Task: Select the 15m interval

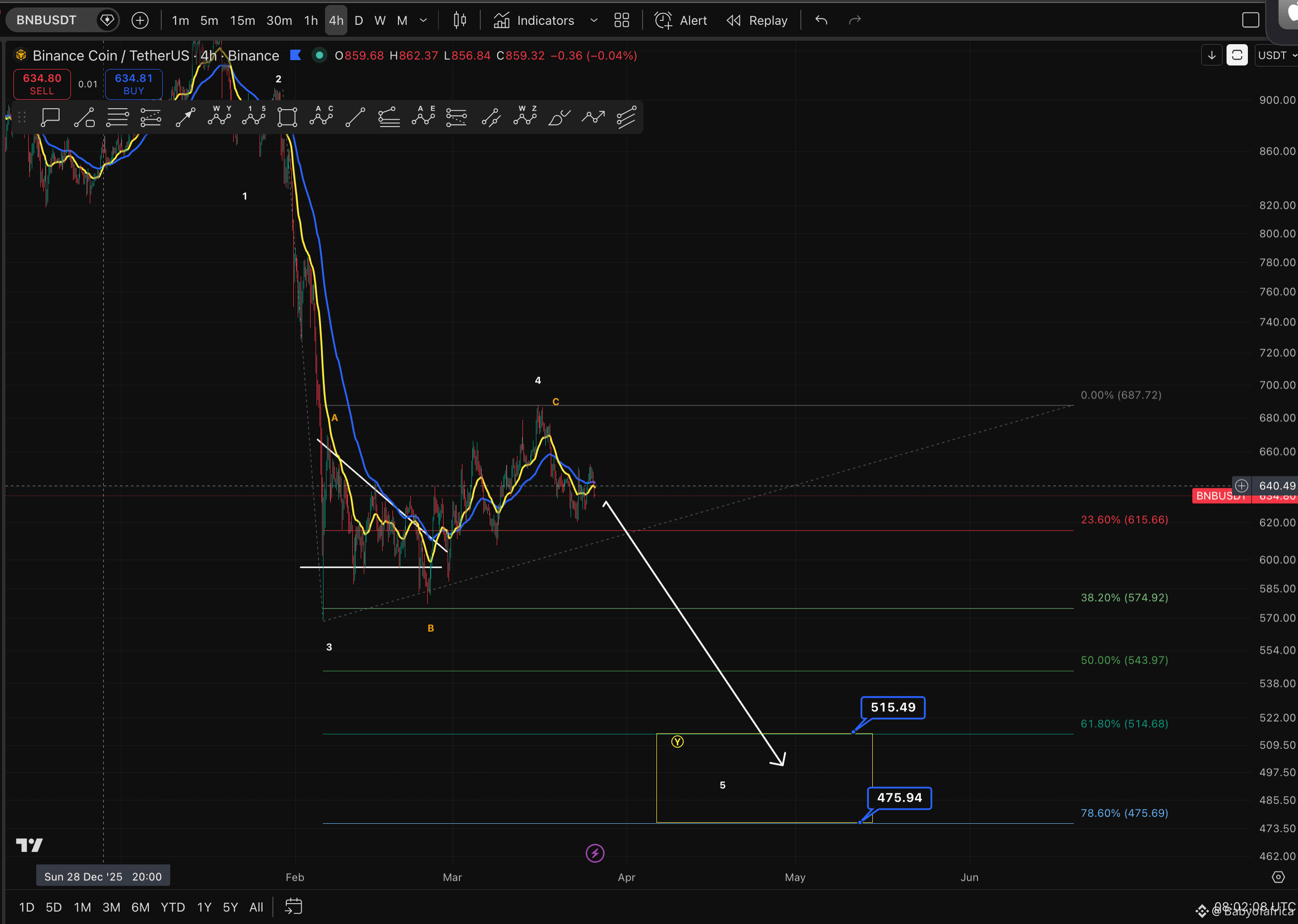Action: point(242,20)
